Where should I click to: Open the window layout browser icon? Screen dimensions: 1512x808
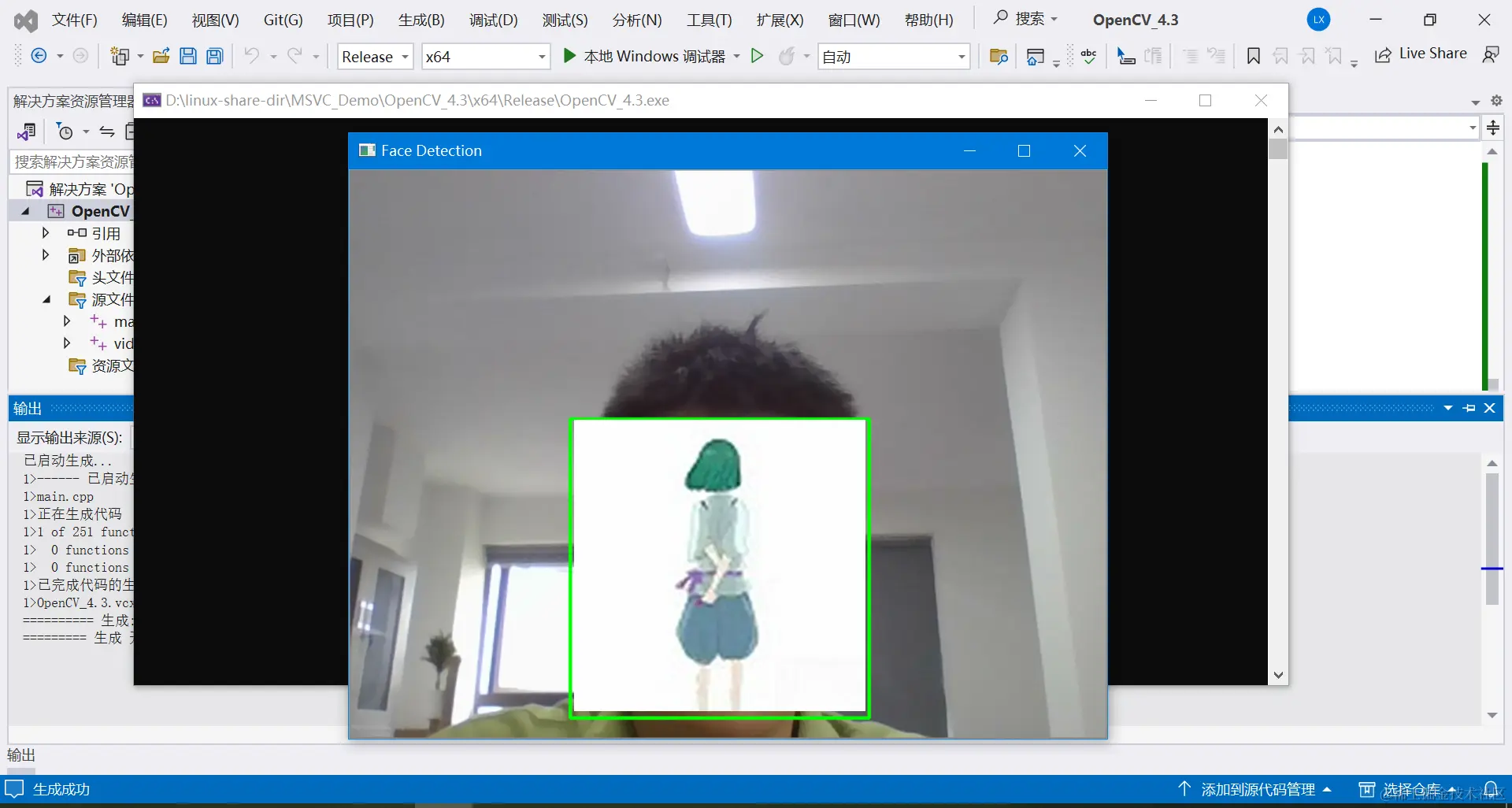pyautogui.click(x=1036, y=56)
